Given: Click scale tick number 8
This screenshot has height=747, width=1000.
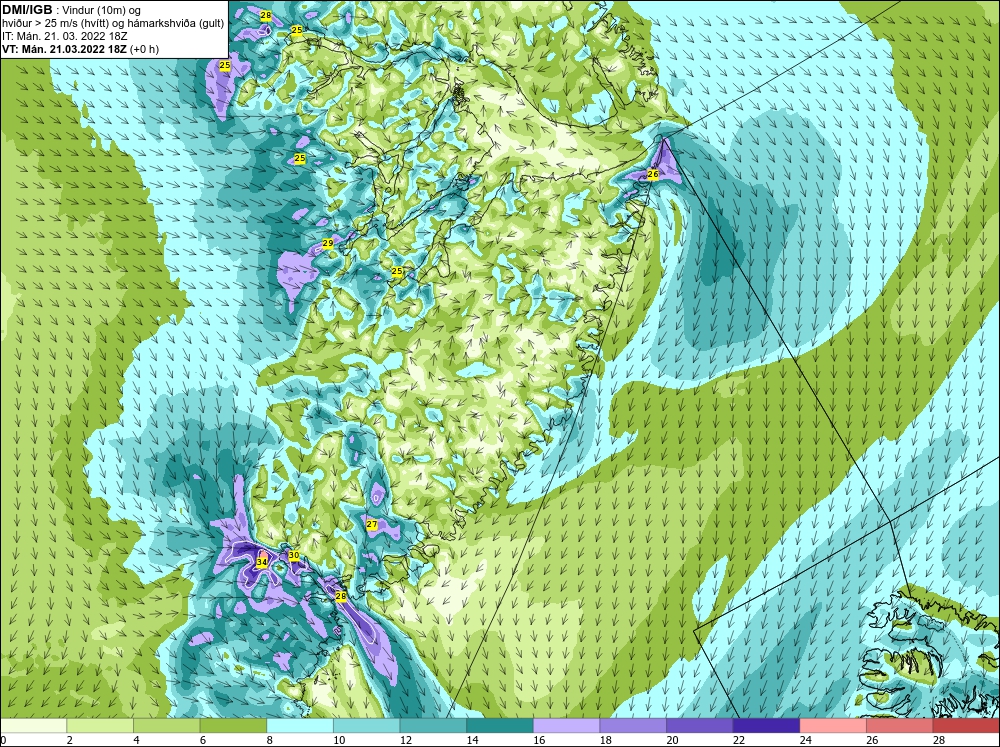Looking at the screenshot, I should (269, 740).
